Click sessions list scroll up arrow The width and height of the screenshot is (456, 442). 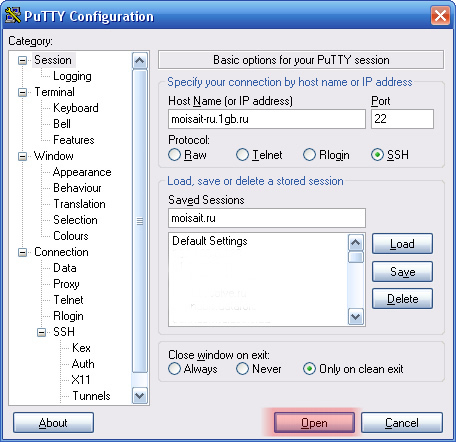pyautogui.click(x=355, y=243)
